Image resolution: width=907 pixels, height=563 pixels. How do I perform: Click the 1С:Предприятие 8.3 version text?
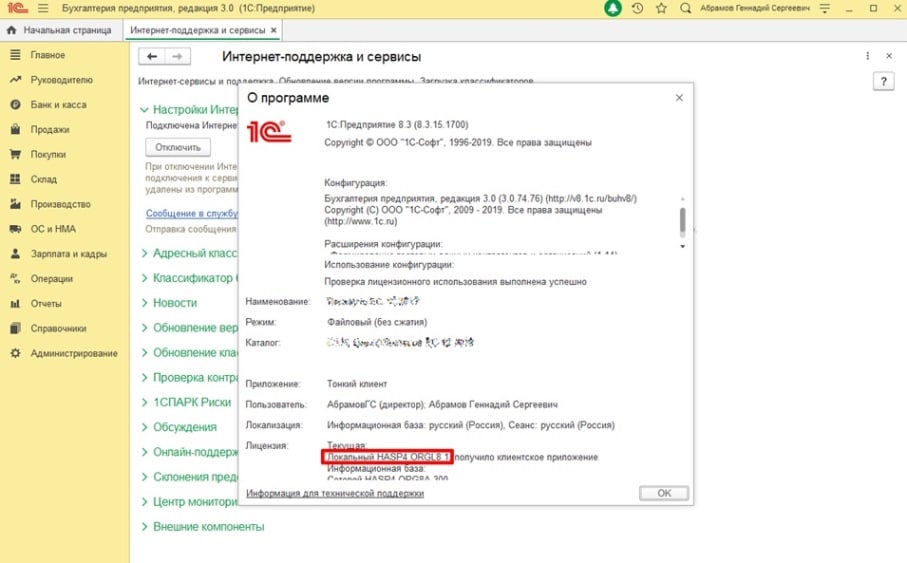tap(397, 124)
